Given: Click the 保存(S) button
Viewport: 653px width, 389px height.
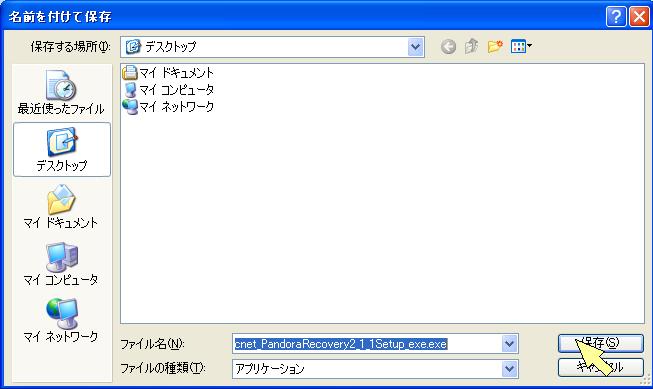Looking at the screenshot, I should tap(601, 343).
